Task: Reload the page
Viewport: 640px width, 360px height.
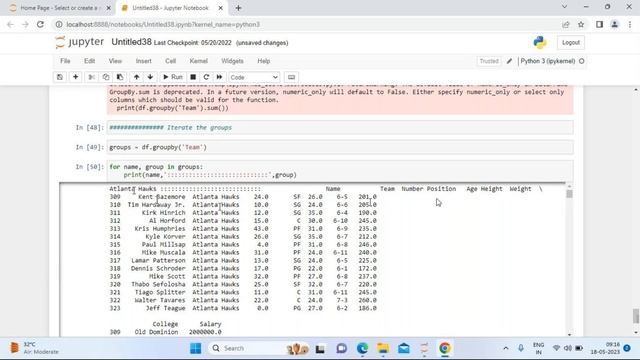Action: 40,24
